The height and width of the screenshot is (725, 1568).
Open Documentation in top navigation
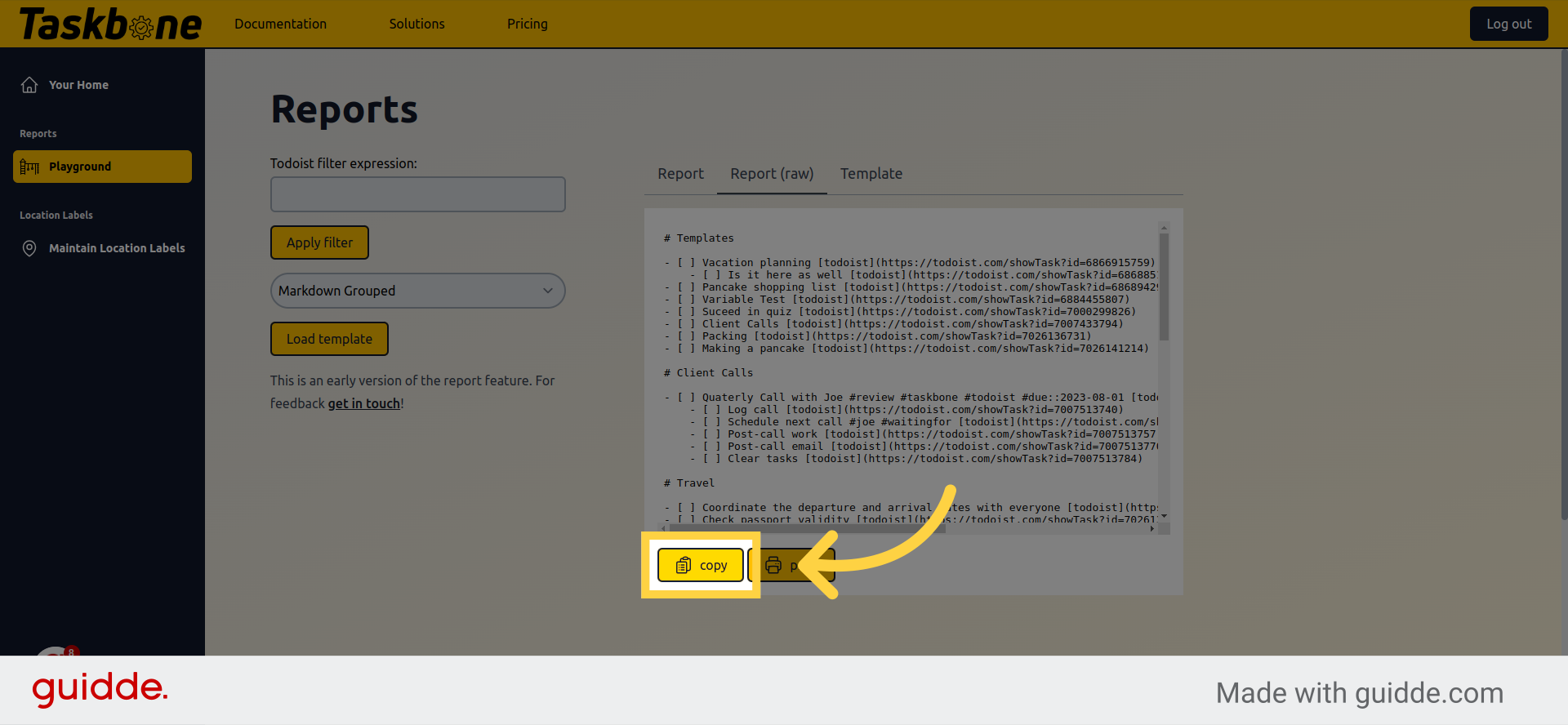pos(280,24)
